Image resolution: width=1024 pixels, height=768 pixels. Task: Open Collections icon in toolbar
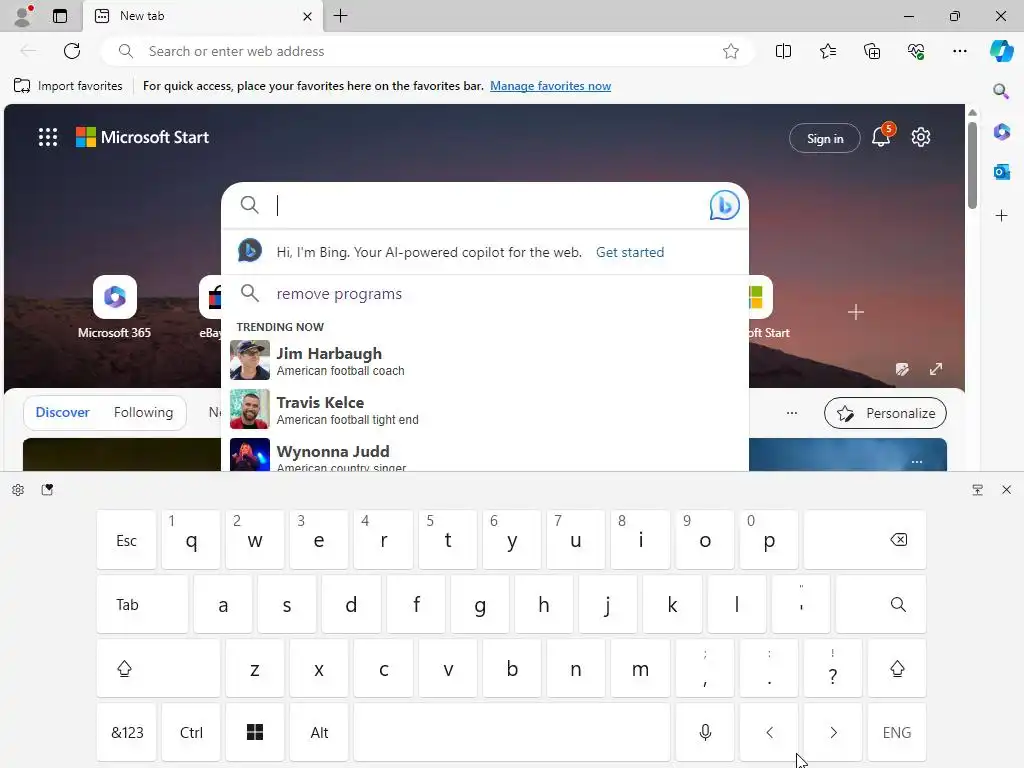tap(872, 51)
